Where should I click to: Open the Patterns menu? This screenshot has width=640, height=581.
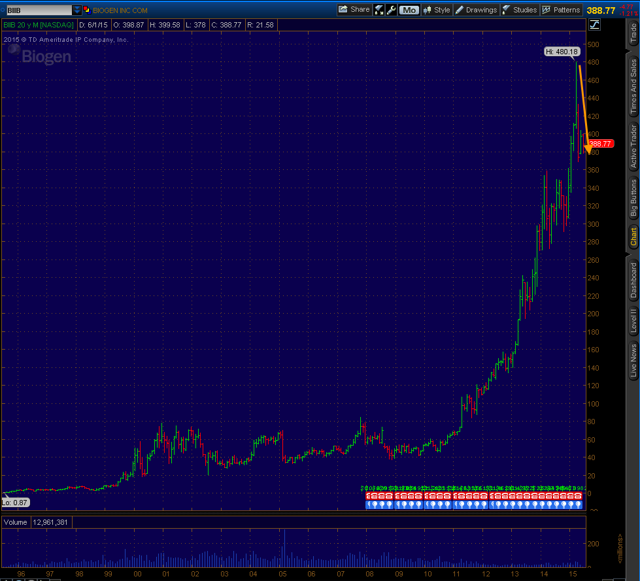click(561, 10)
